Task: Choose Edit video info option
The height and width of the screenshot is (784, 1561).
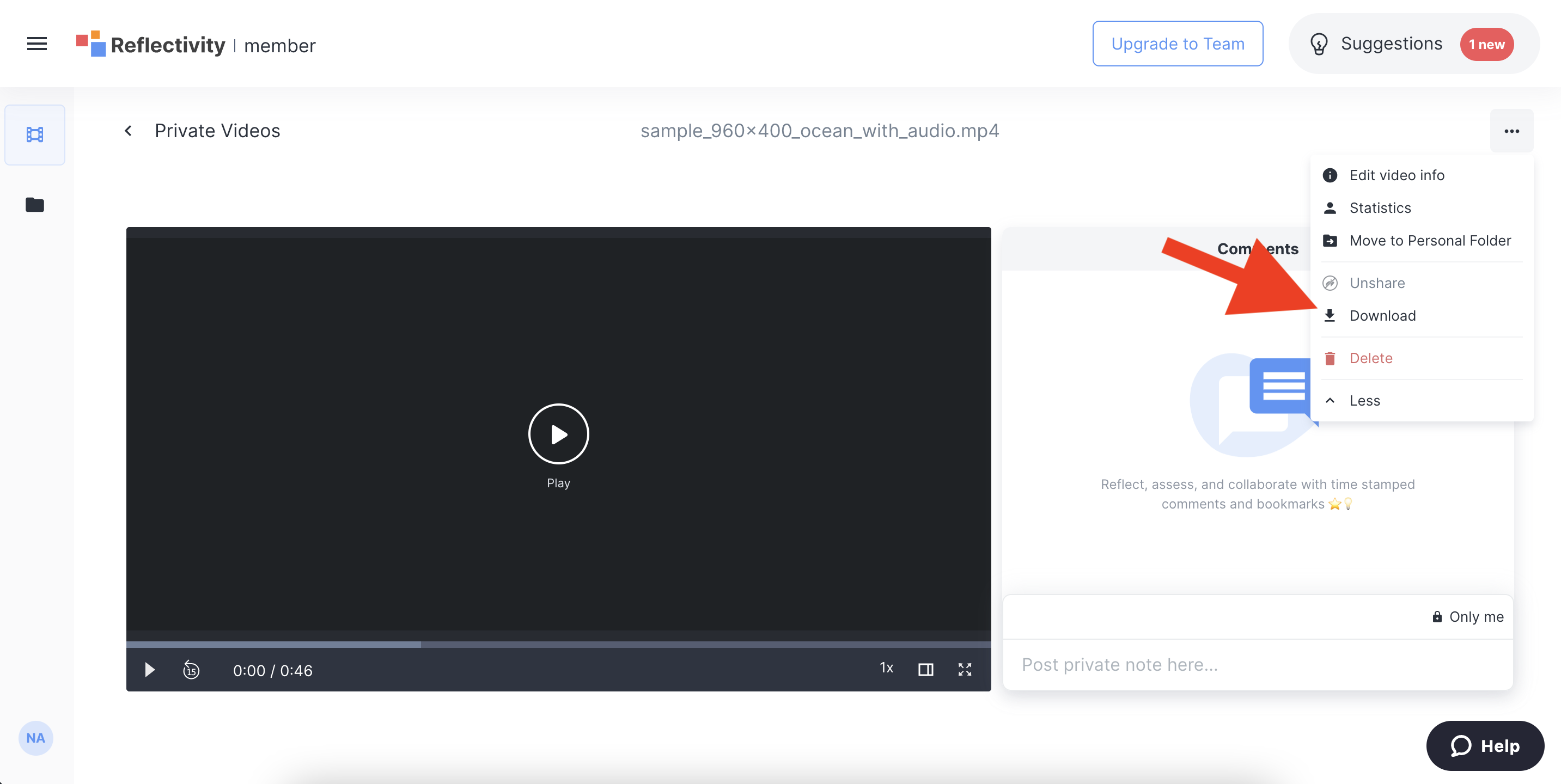Action: pyautogui.click(x=1396, y=175)
